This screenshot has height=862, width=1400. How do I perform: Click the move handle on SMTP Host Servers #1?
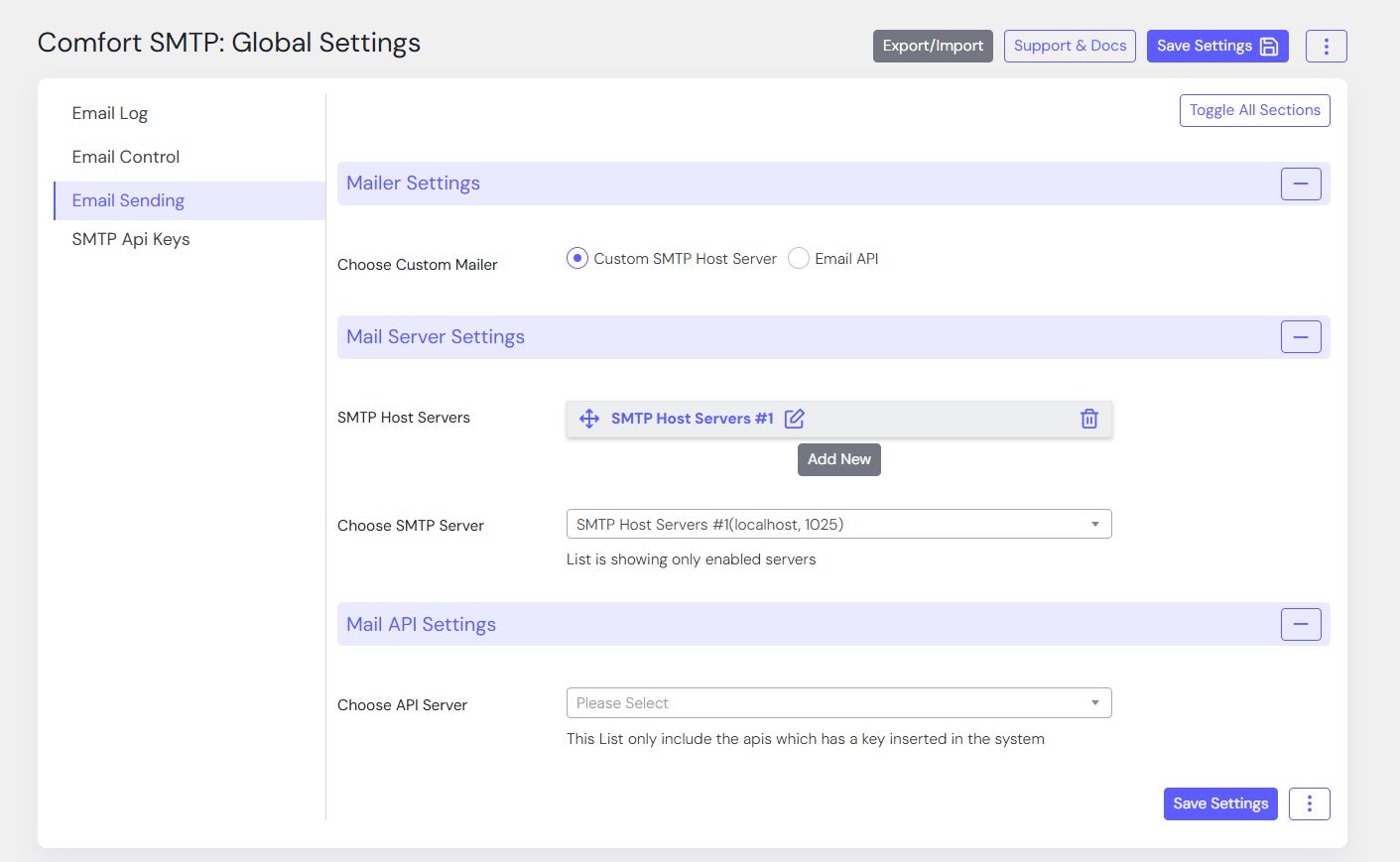tap(589, 419)
